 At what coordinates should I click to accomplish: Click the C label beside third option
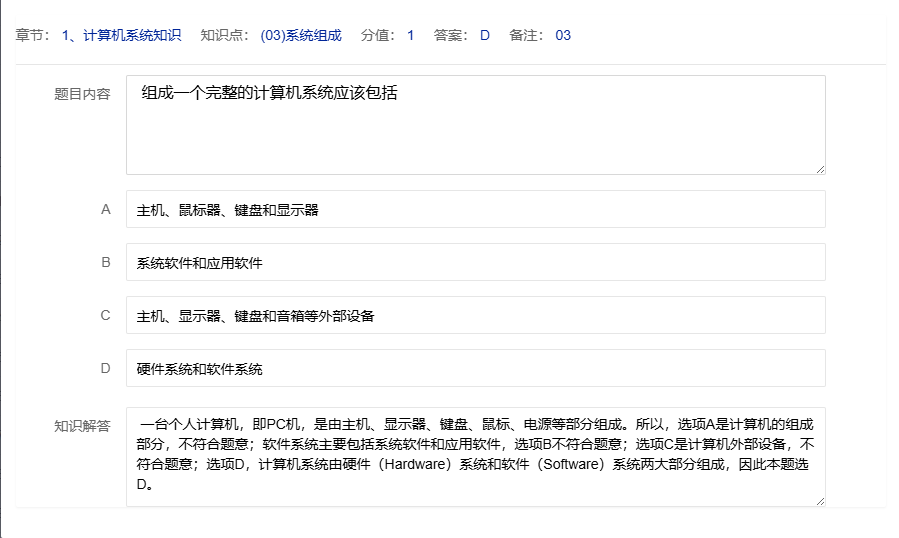(105, 316)
